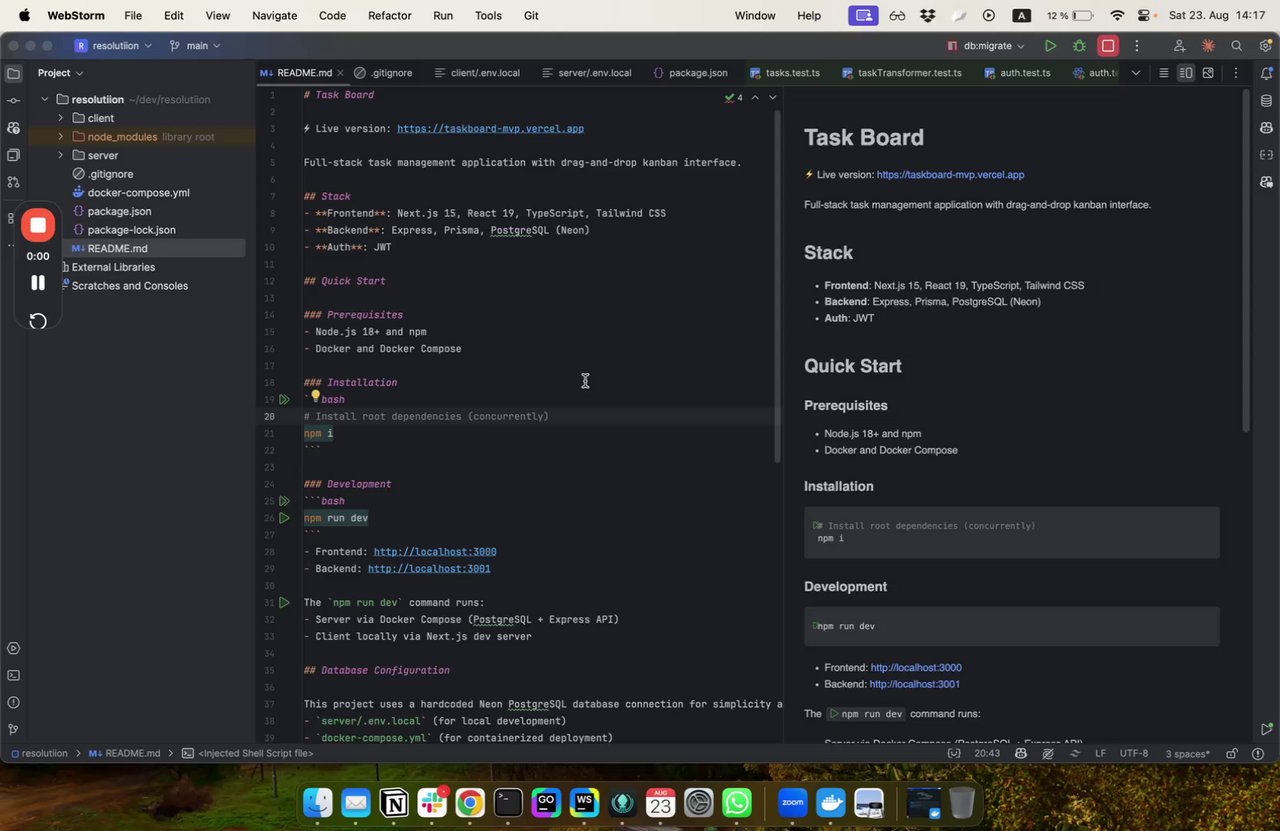The width and height of the screenshot is (1280, 831).
Task: Open Search Everywhere magnifier
Action: point(1237,46)
